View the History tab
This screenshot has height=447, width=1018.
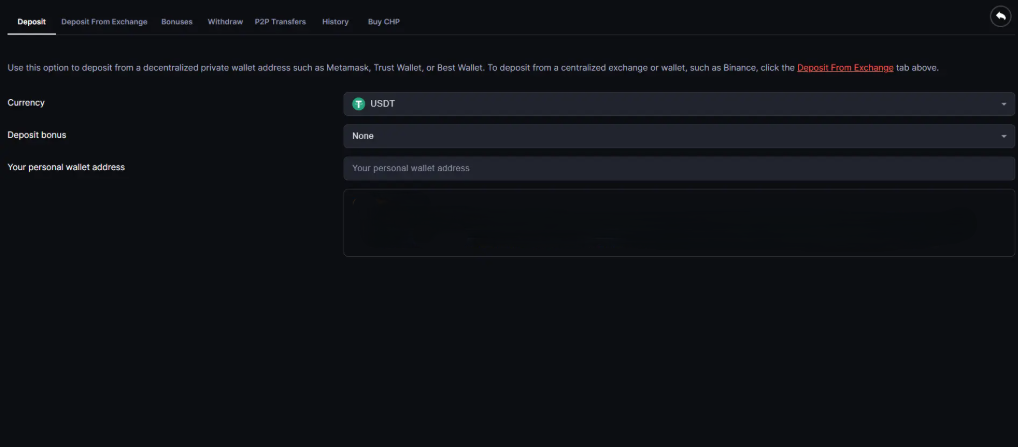335,22
